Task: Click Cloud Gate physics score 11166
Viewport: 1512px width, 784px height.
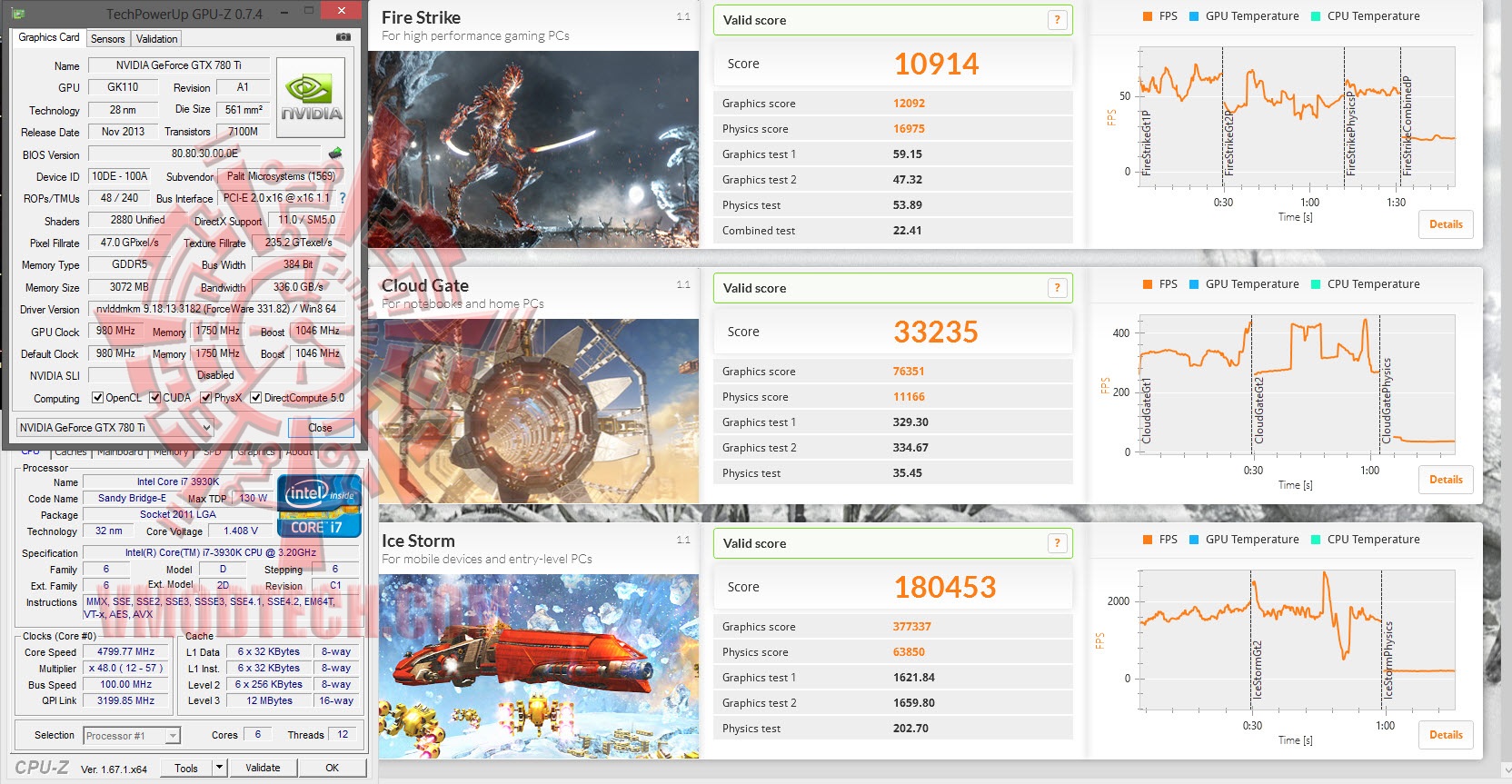Action: pyautogui.click(x=909, y=397)
